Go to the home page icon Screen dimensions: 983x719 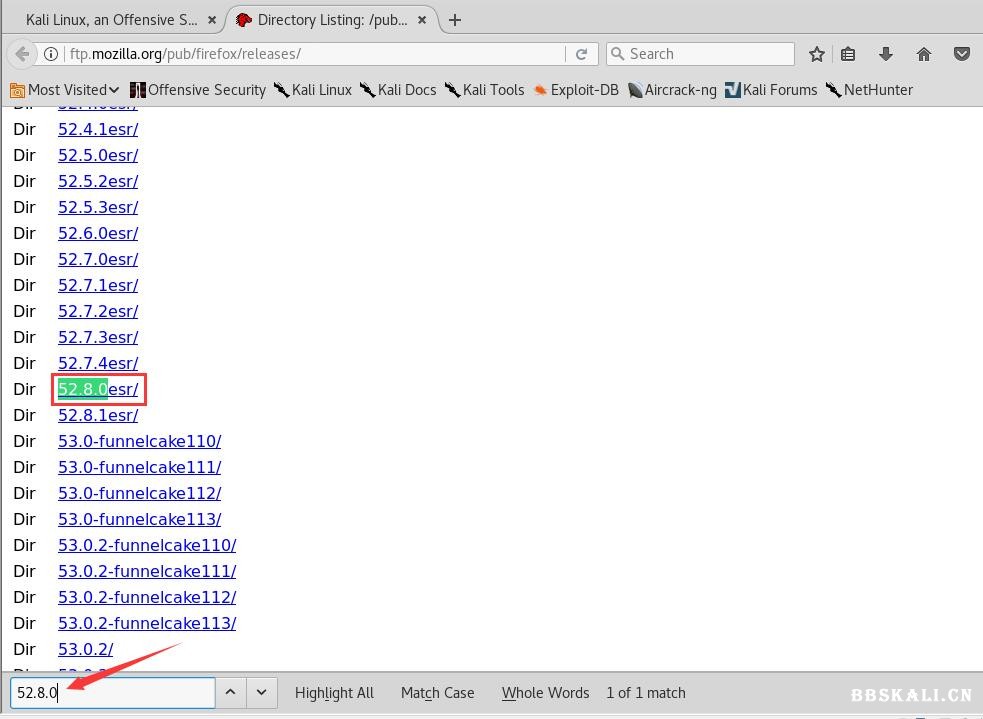click(x=924, y=54)
